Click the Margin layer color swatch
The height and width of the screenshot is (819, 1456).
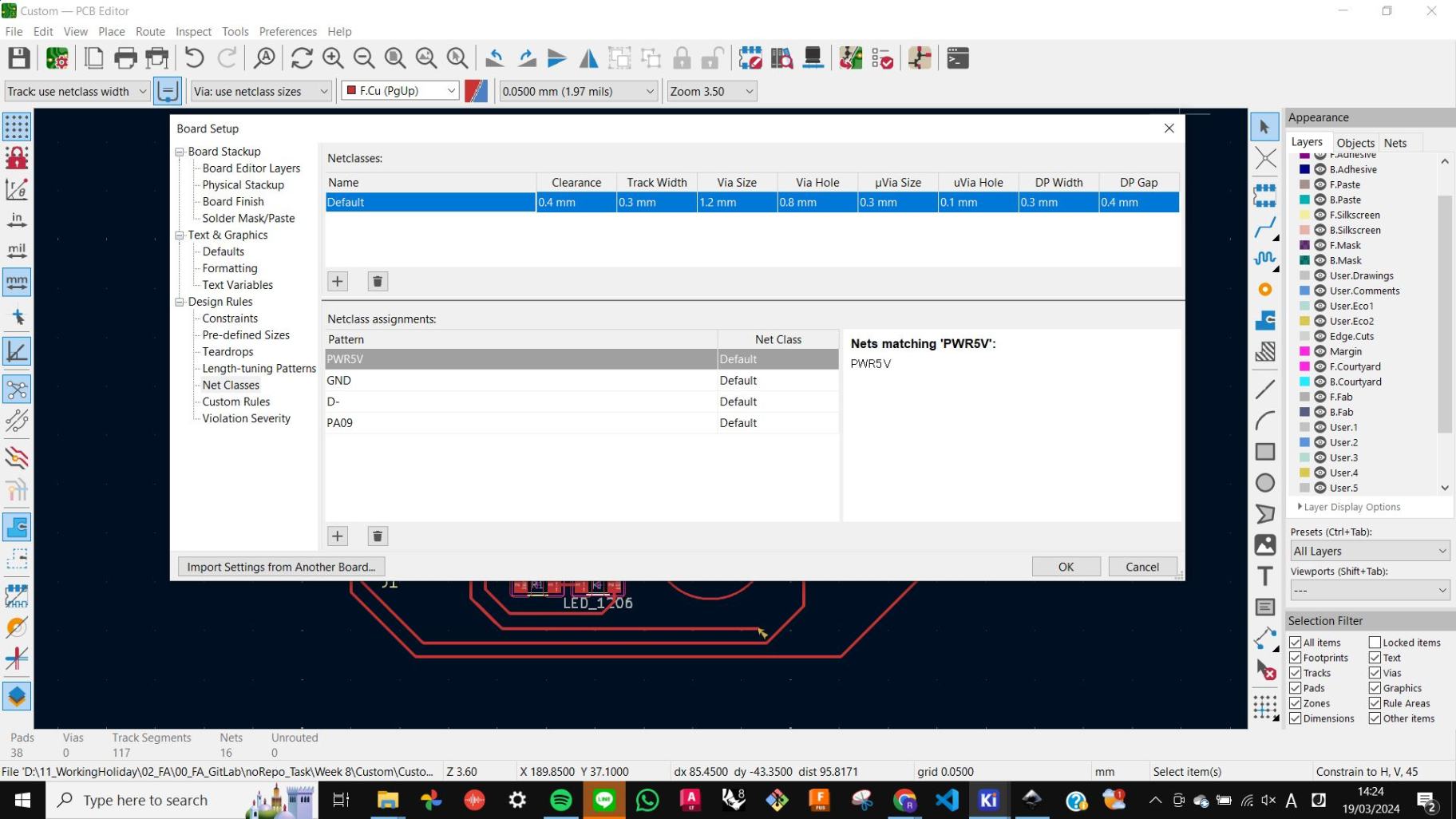[1304, 351]
